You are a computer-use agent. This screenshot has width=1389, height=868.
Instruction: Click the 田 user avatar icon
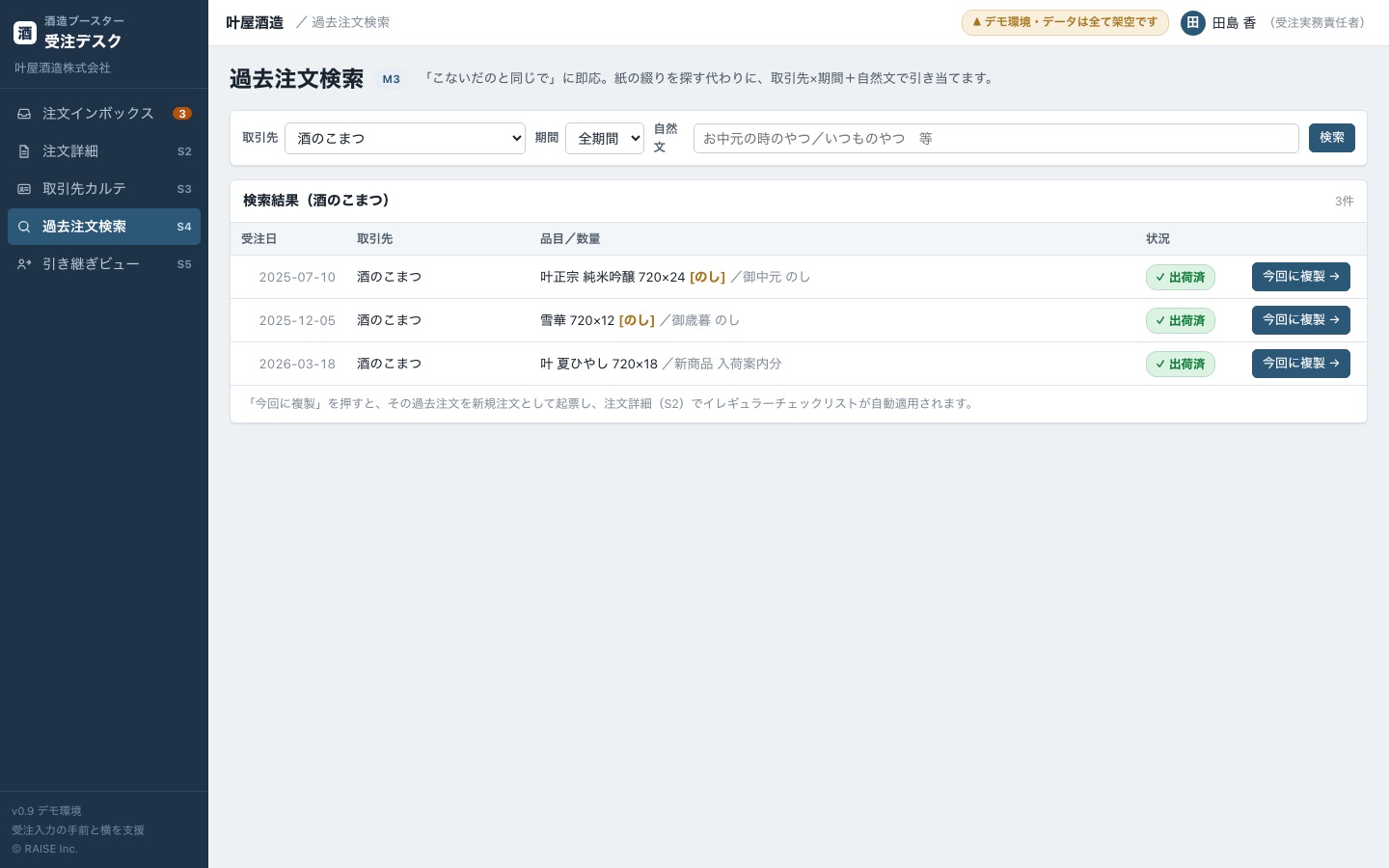[x=1193, y=22]
